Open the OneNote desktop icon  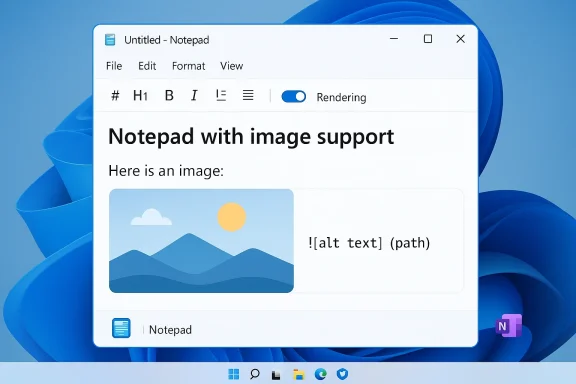coord(508,326)
